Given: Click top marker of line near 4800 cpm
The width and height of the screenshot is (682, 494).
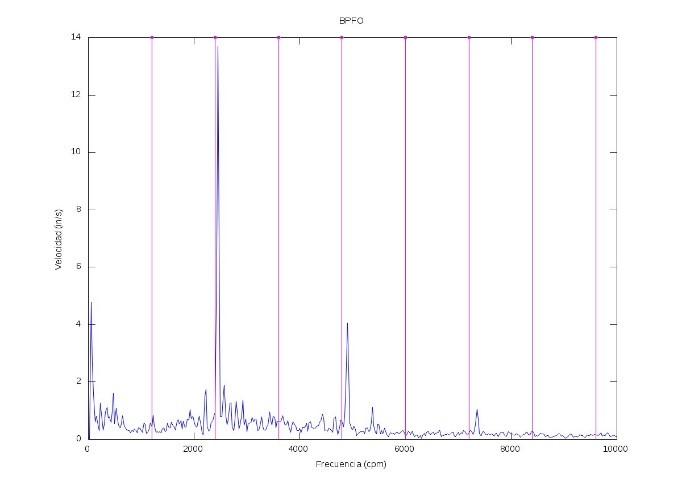Looking at the screenshot, I should [342, 37].
